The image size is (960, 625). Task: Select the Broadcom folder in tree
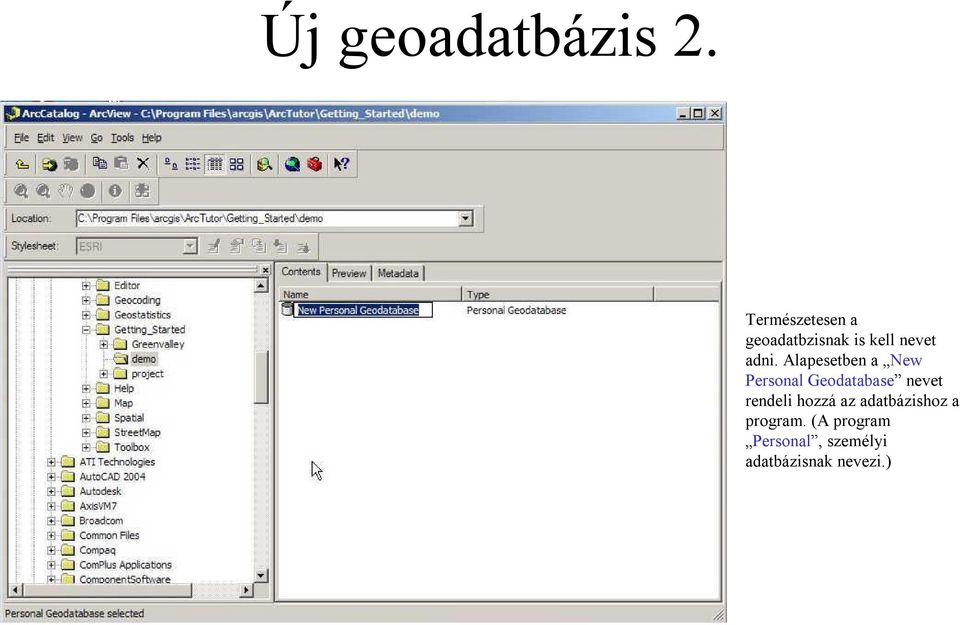101,521
